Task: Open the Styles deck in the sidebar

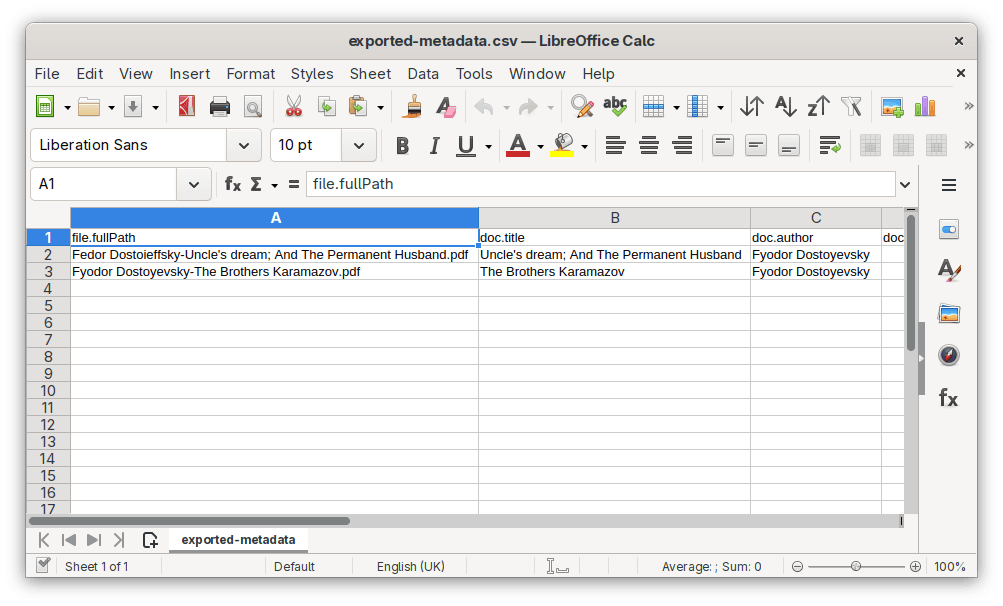Action: 948,271
